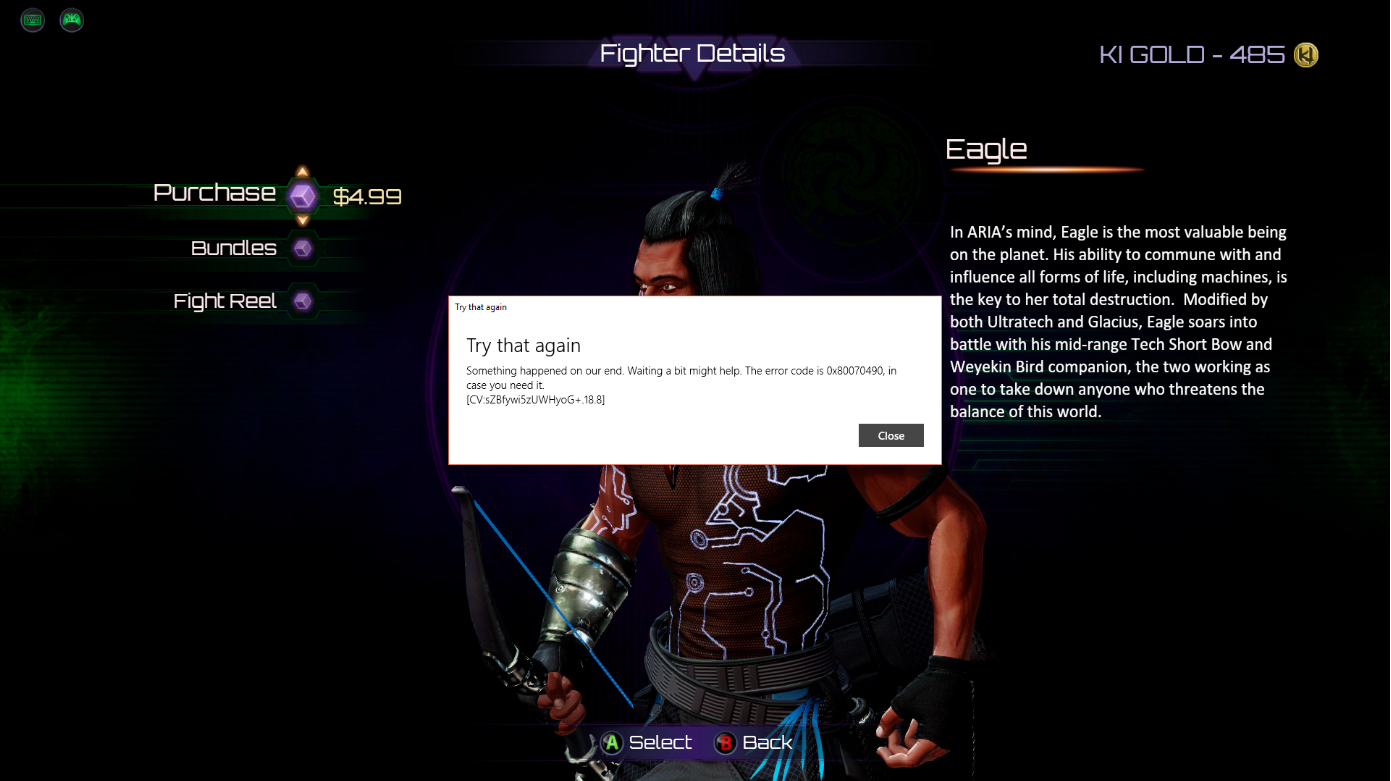
Task: Click the green A button icon
Action: 612,743
